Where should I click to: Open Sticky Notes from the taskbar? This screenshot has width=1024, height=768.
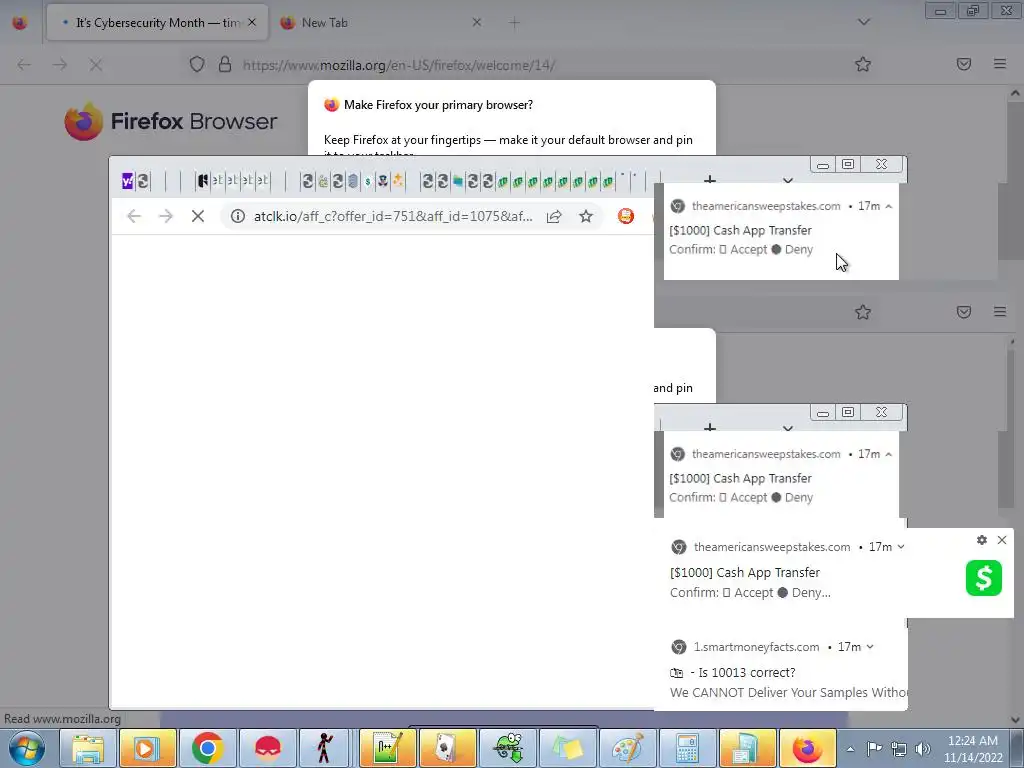[567, 748]
